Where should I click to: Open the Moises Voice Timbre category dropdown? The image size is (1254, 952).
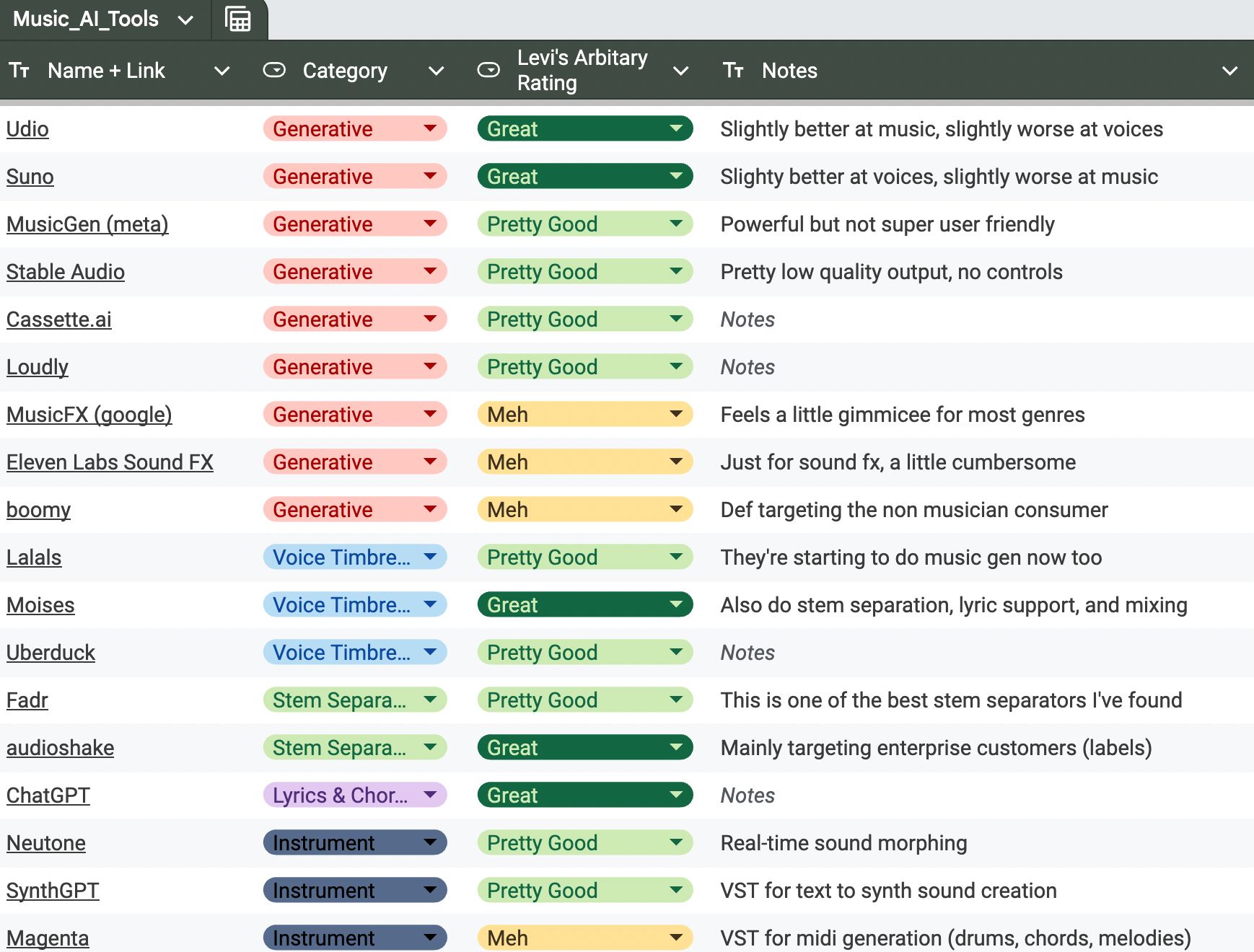tap(355, 604)
